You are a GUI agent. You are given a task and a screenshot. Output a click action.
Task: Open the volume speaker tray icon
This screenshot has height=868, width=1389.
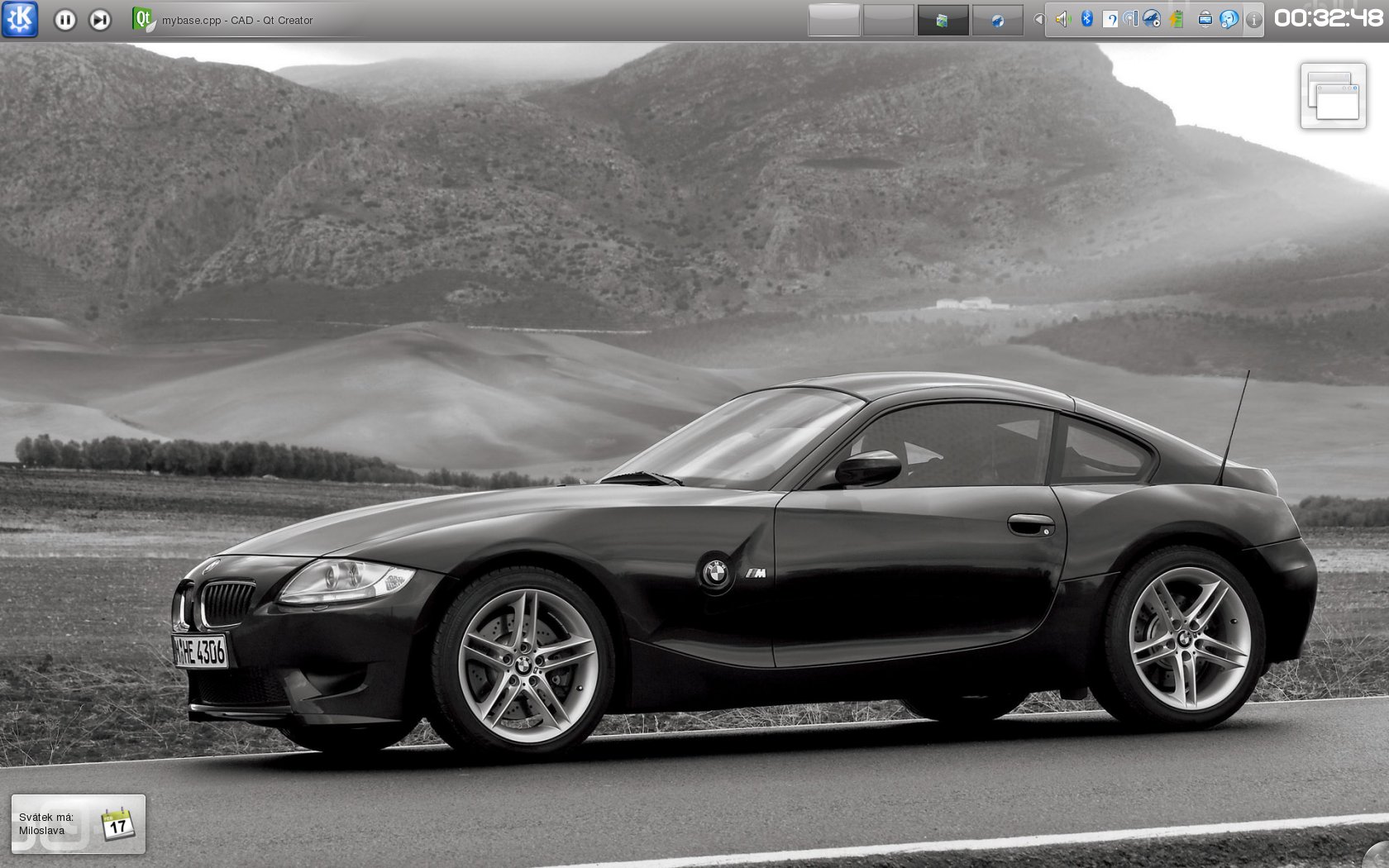[1063, 19]
